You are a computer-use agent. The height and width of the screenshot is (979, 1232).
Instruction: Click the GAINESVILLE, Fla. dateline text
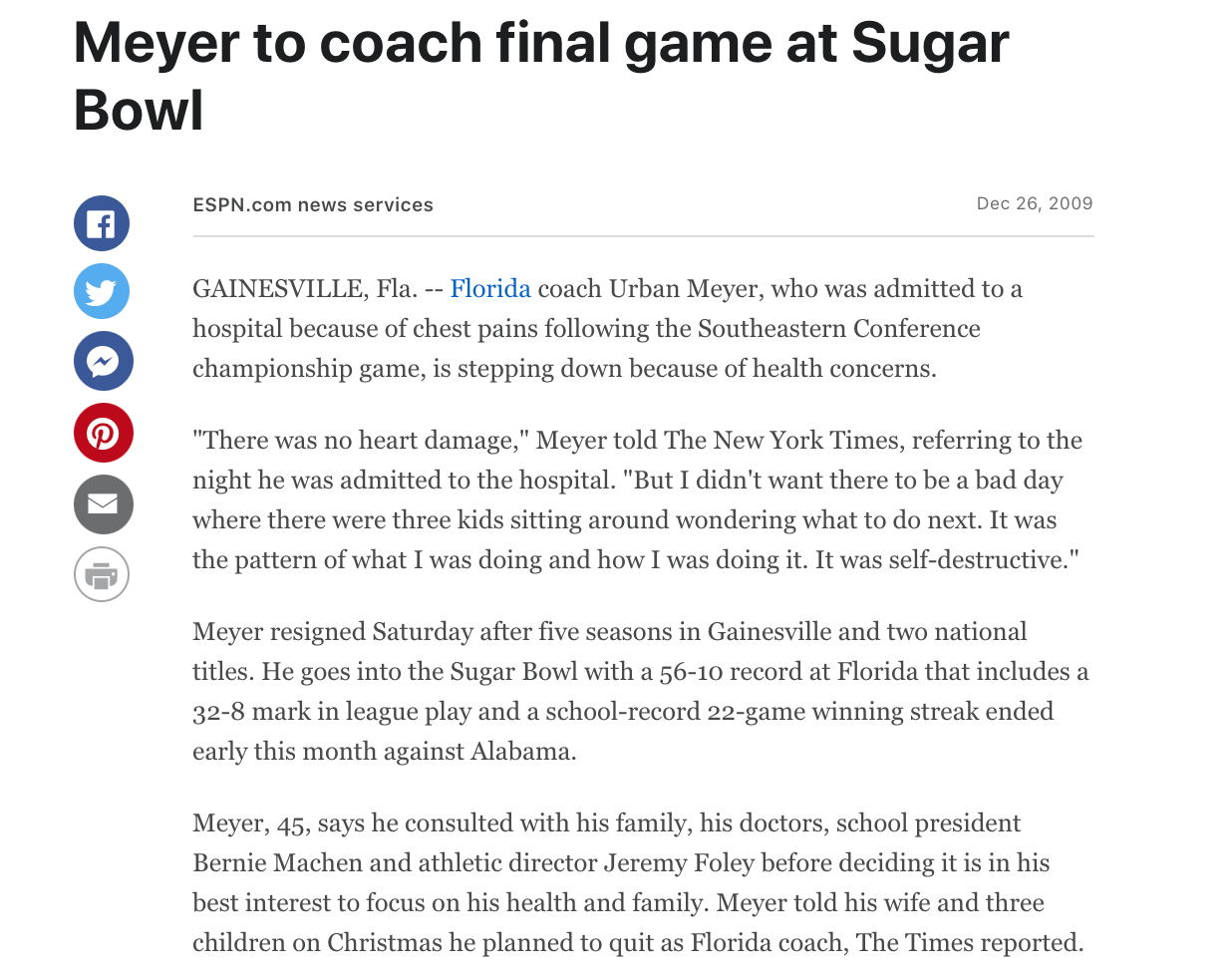coord(305,289)
